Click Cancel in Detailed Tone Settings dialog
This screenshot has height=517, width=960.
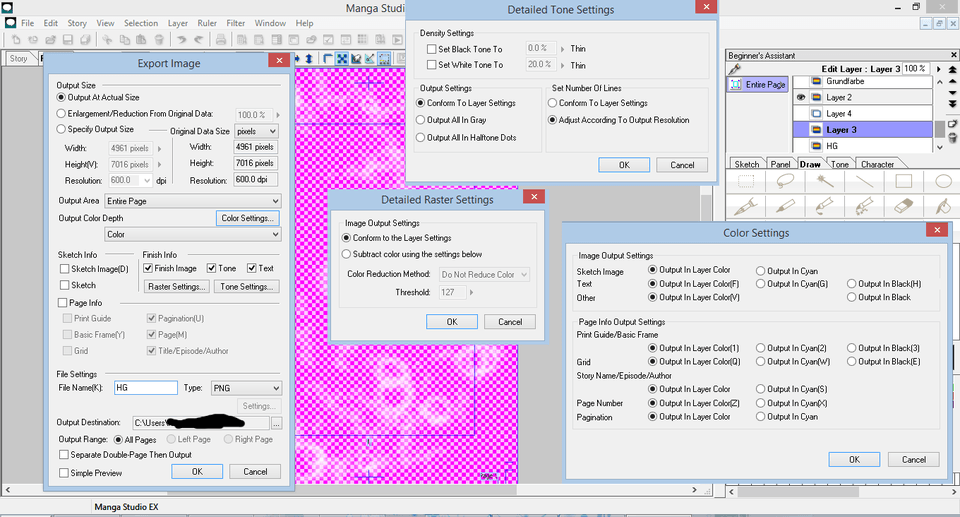(682, 165)
